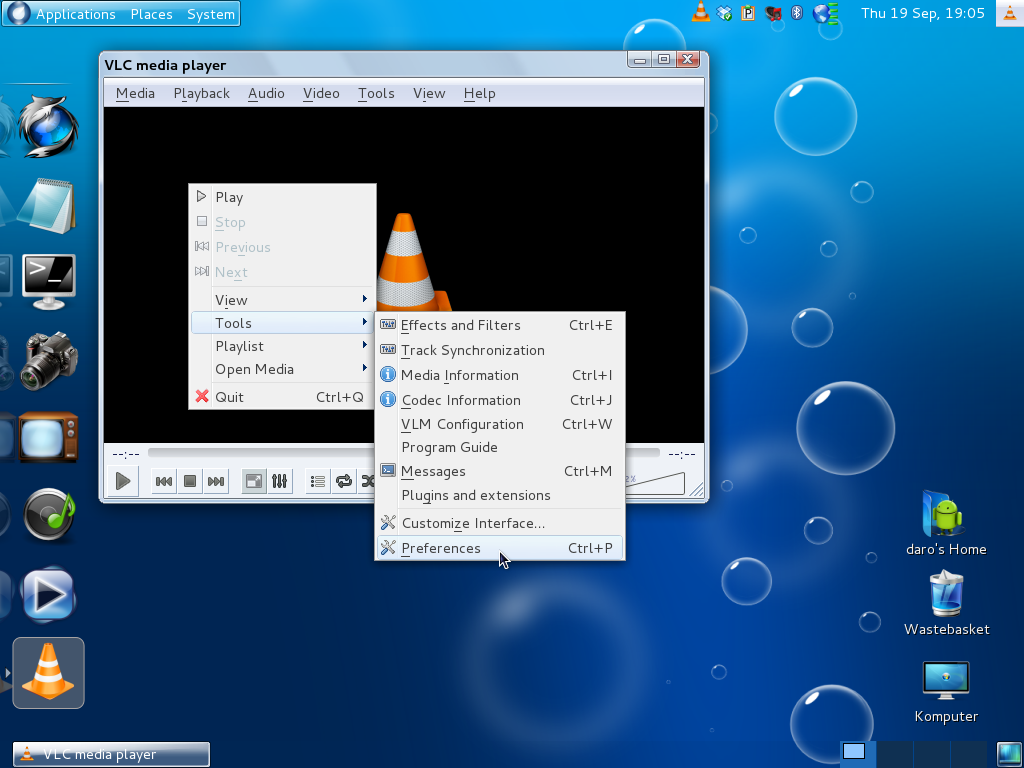
Task: Open the Wastebasket desktop icon
Action: pos(945,596)
